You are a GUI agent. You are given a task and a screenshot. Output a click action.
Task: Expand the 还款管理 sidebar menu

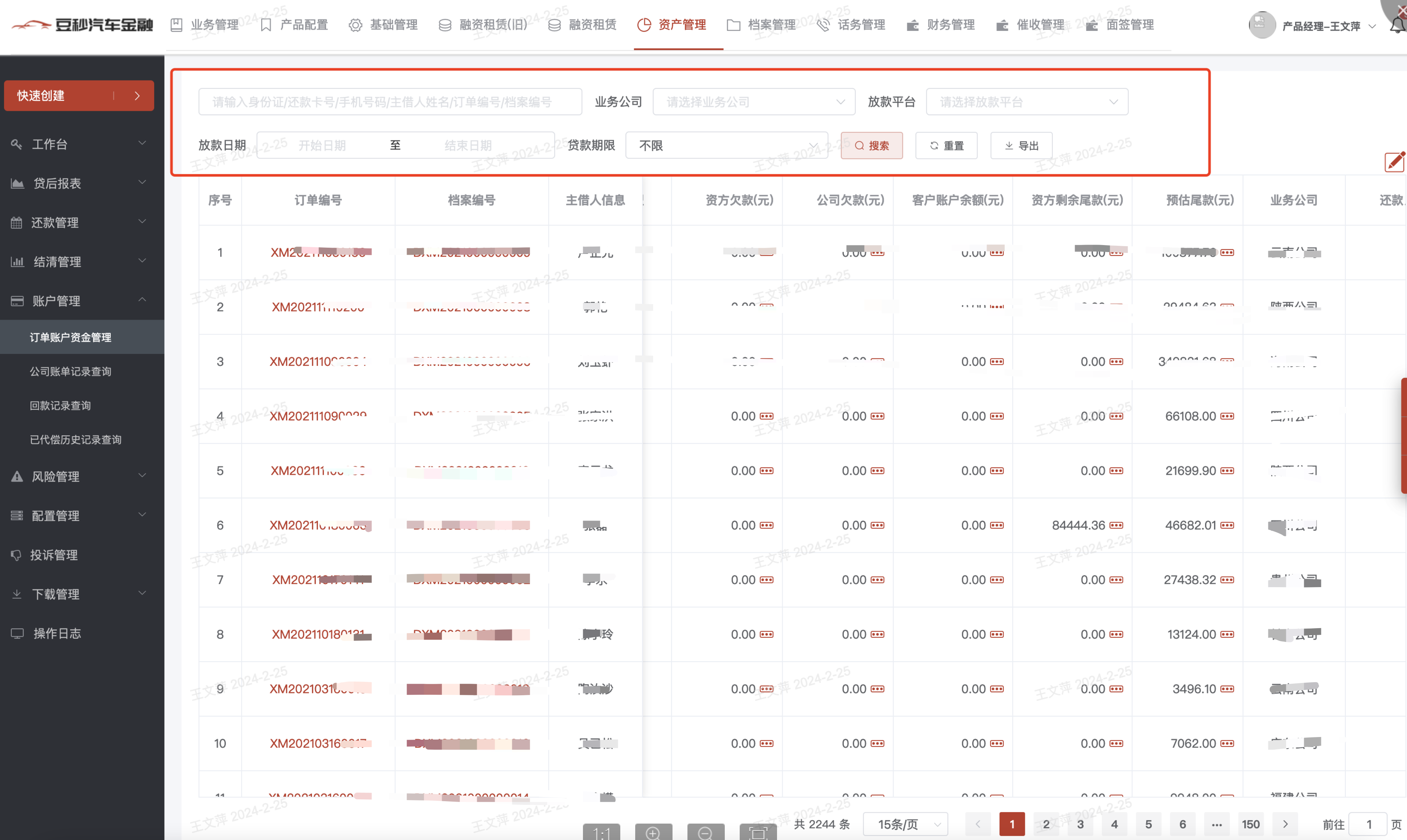79,222
